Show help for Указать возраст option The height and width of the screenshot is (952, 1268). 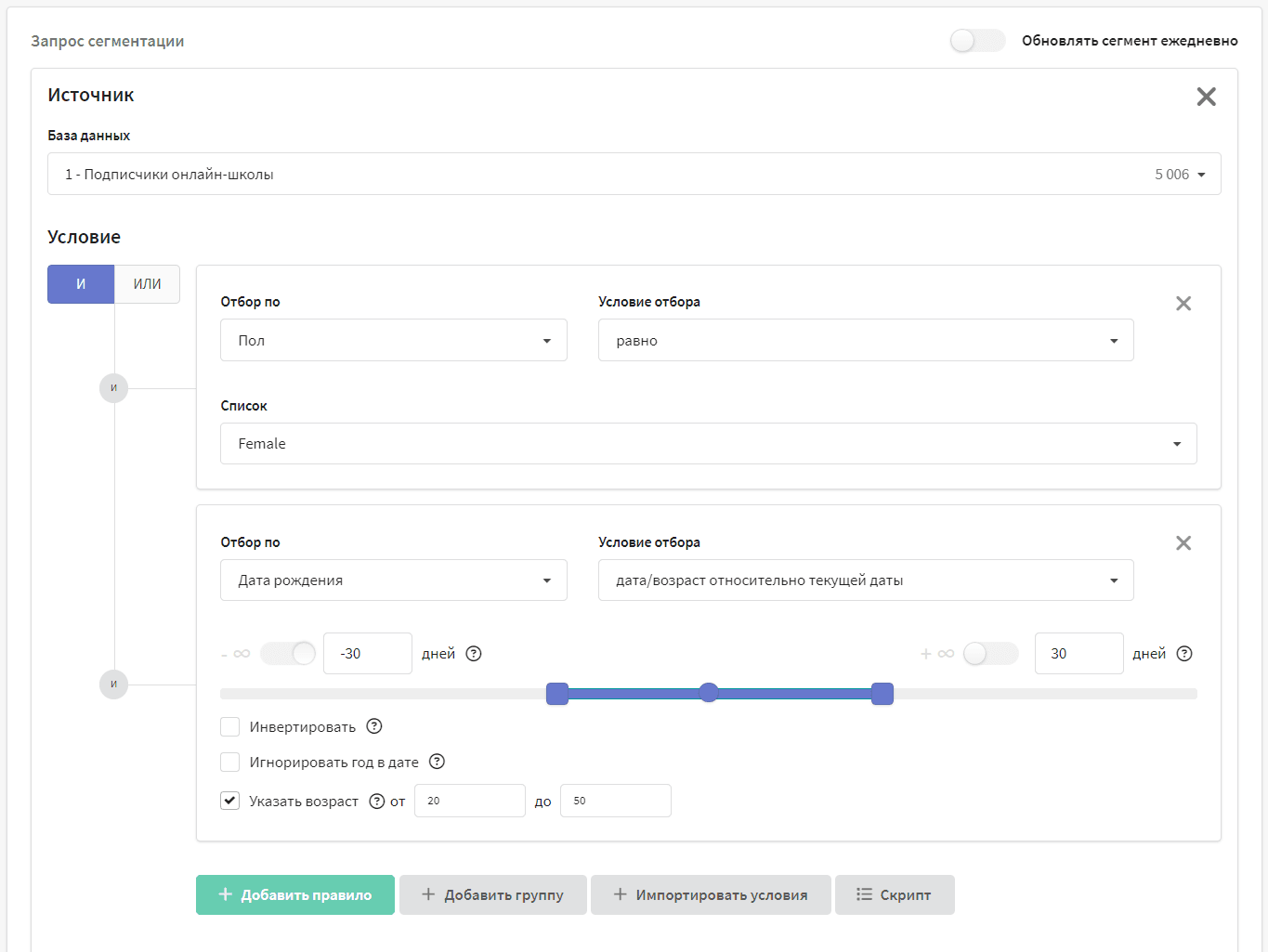point(377,802)
